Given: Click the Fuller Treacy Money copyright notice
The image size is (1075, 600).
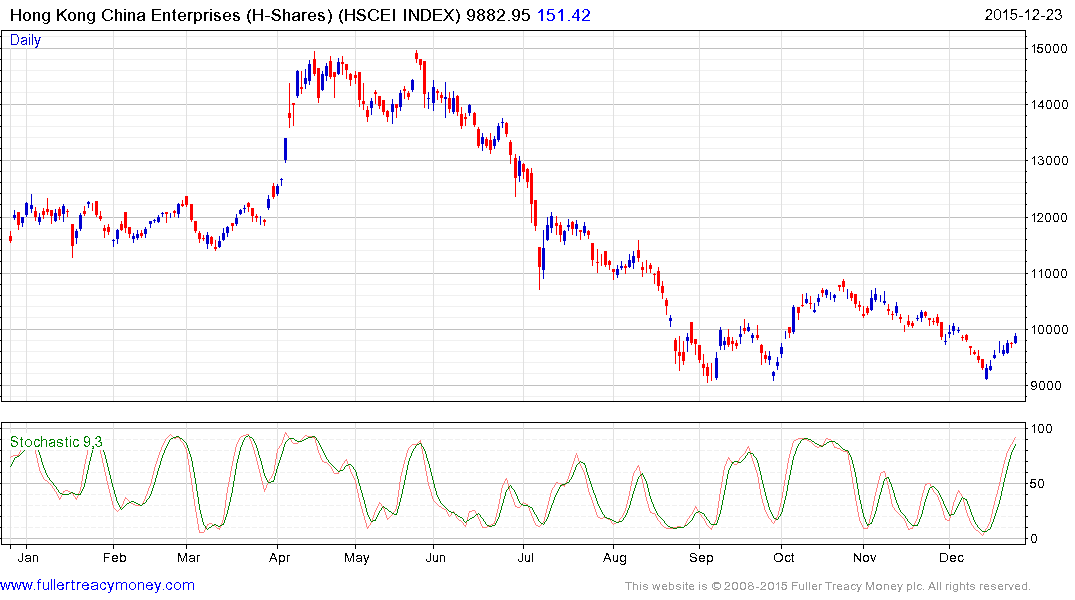Looking at the screenshot, I should 827,586.
